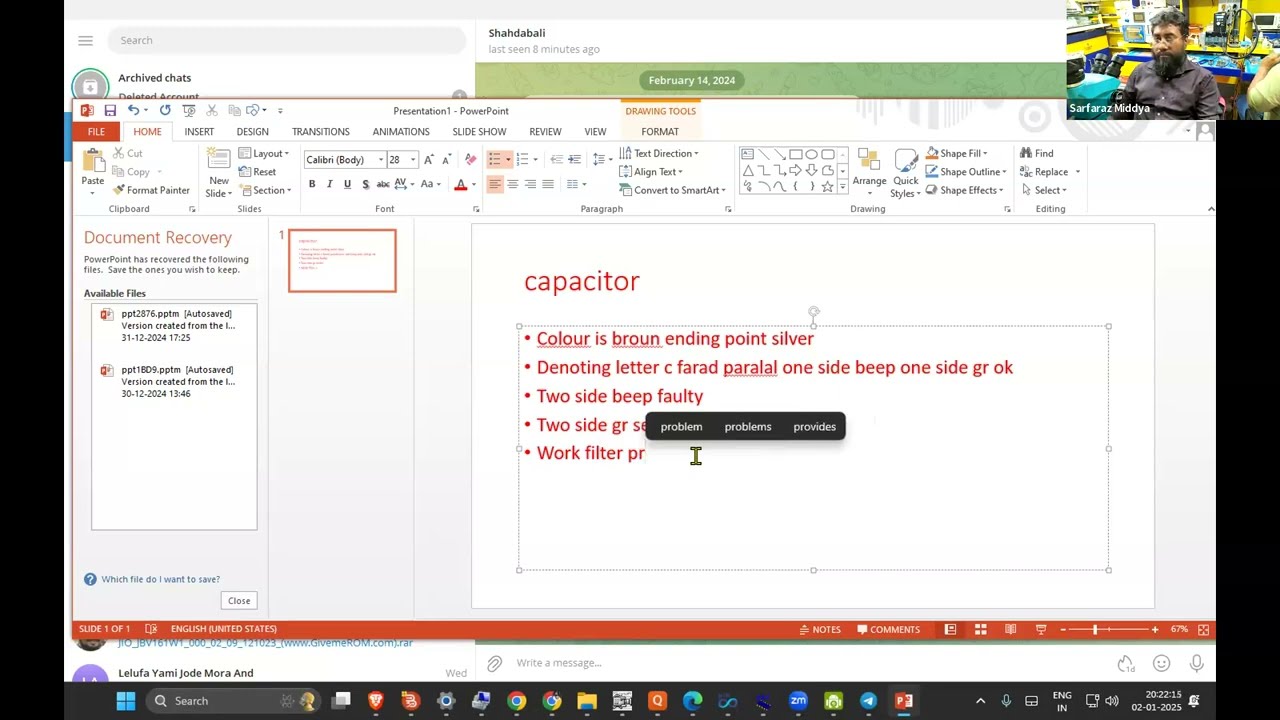Click zoom in plus button
The image size is (1280, 720).
pos(1155,629)
